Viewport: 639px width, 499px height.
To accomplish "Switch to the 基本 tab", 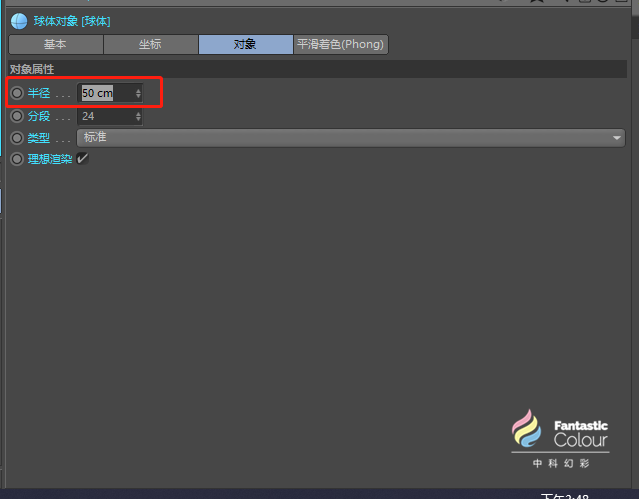I will (x=56, y=44).
